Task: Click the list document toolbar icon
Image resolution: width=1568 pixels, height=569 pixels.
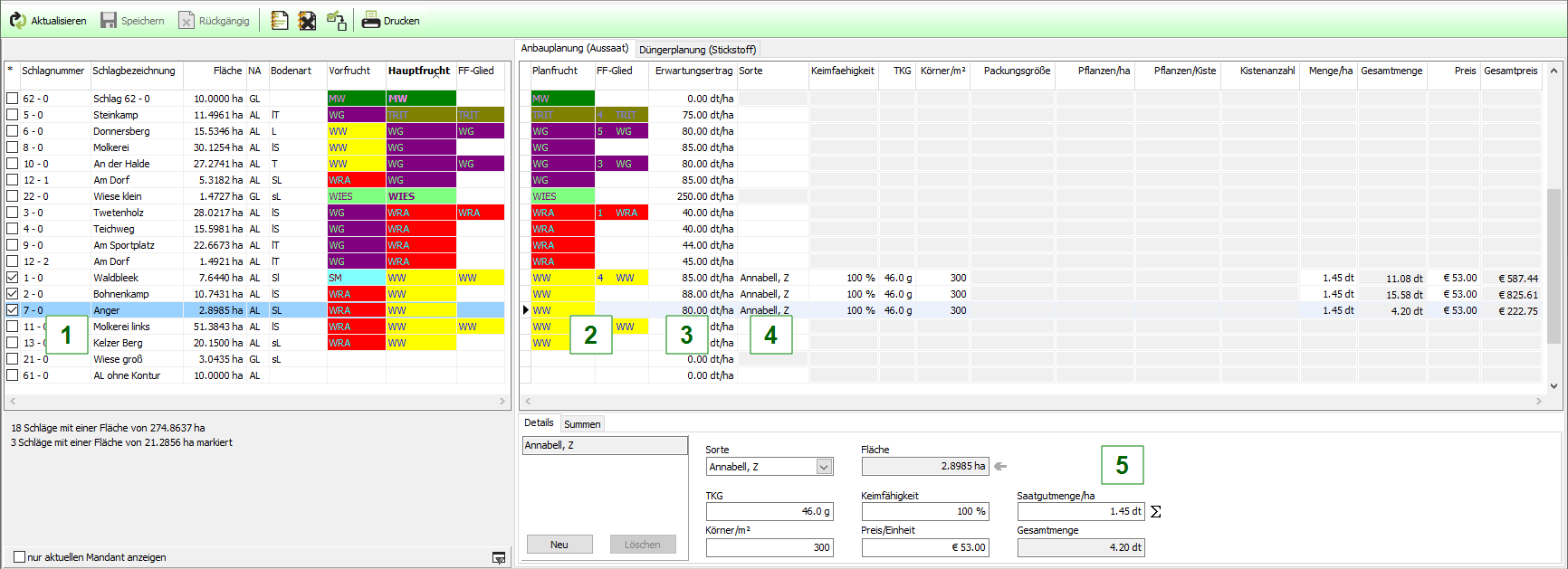Action: click(x=280, y=20)
